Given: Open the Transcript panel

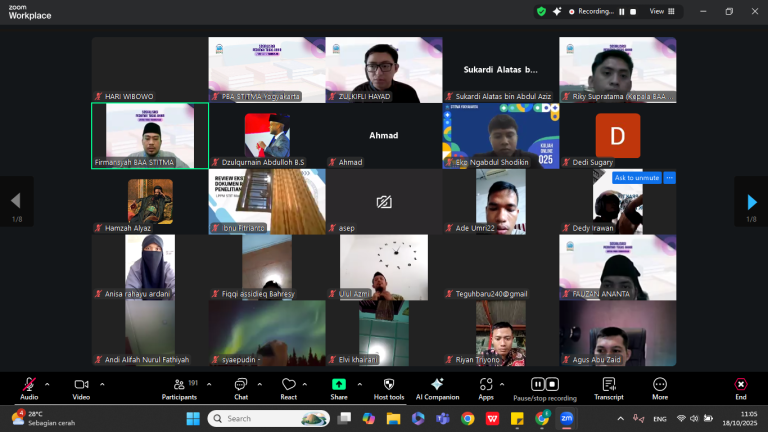Looking at the screenshot, I should 608,385.
